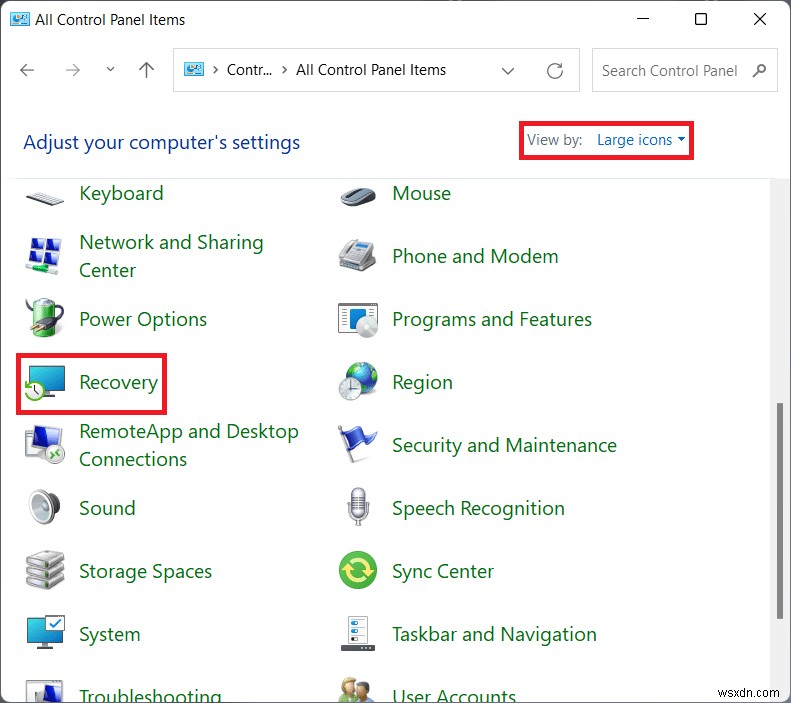Open the Taskbar and Navigation link
Viewport: 791px width, 703px height.
pyautogui.click(x=494, y=634)
